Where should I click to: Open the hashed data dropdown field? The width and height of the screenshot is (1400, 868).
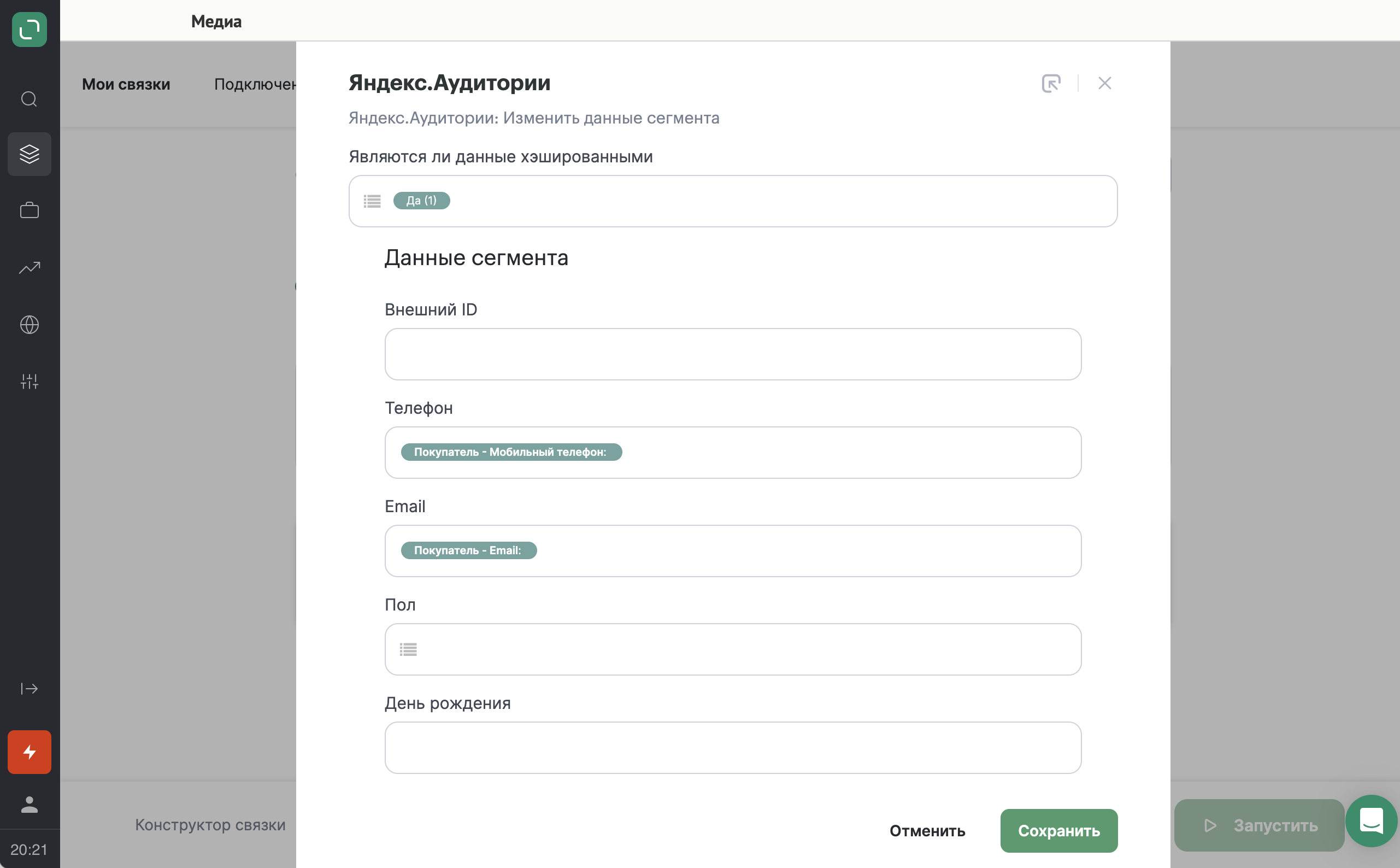point(733,201)
